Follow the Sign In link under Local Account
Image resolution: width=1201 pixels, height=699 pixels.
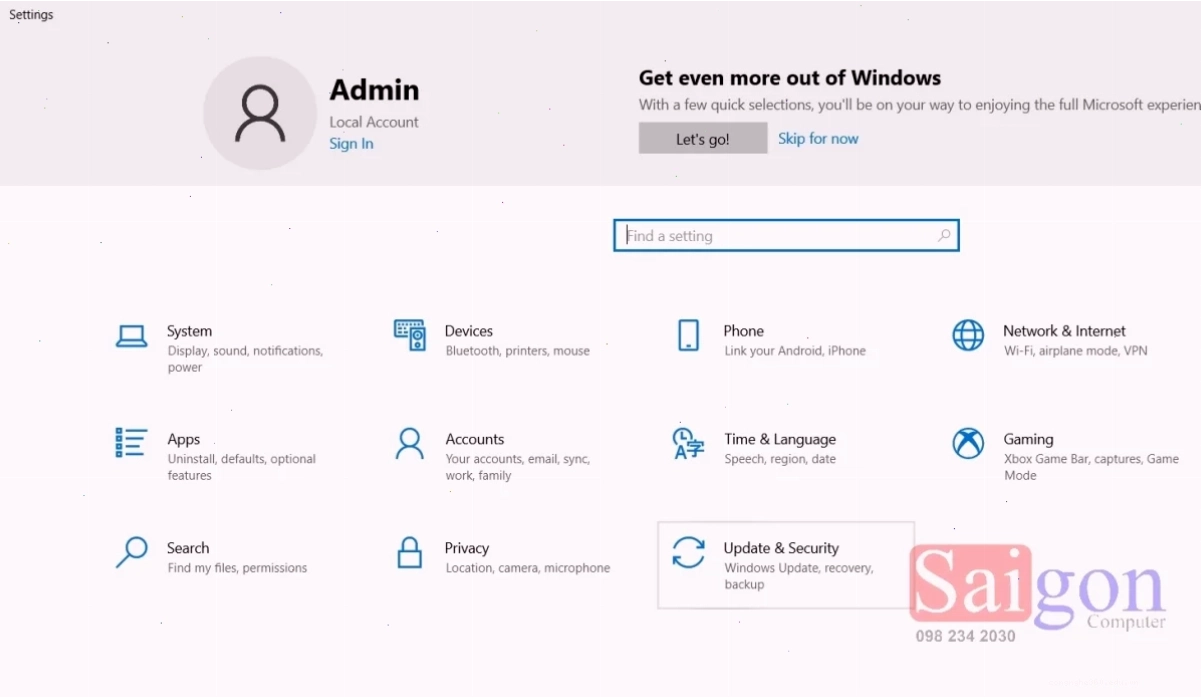tap(351, 144)
